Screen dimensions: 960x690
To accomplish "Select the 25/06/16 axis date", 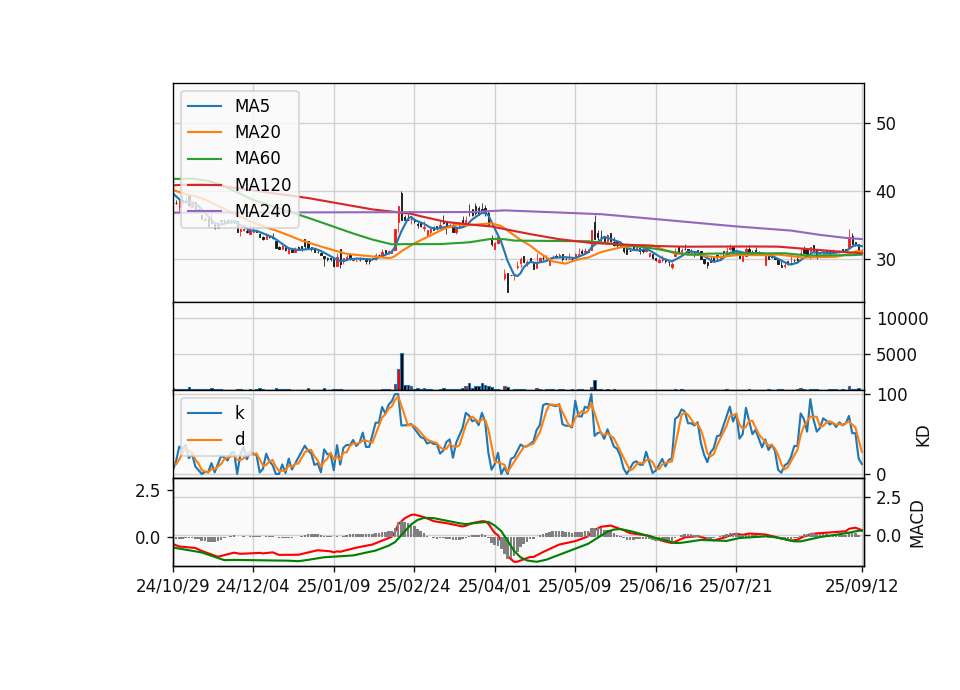I will coord(656,587).
